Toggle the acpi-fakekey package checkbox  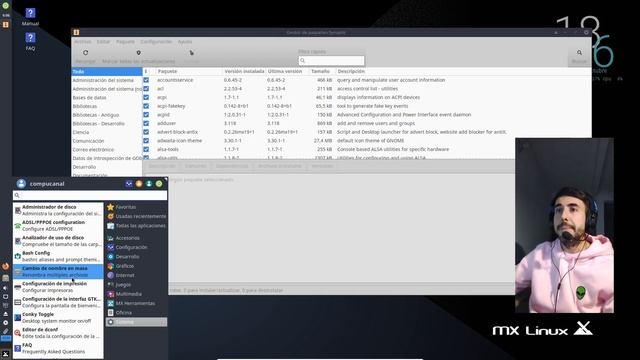click(x=146, y=106)
